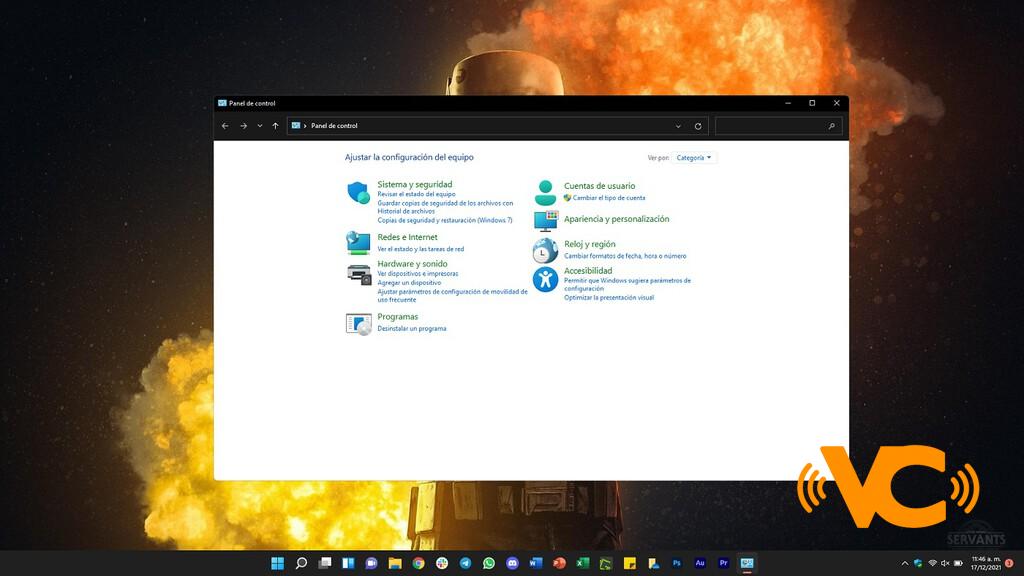
Task: Click Optimizar la presentación visual link
Action: [x=608, y=298]
